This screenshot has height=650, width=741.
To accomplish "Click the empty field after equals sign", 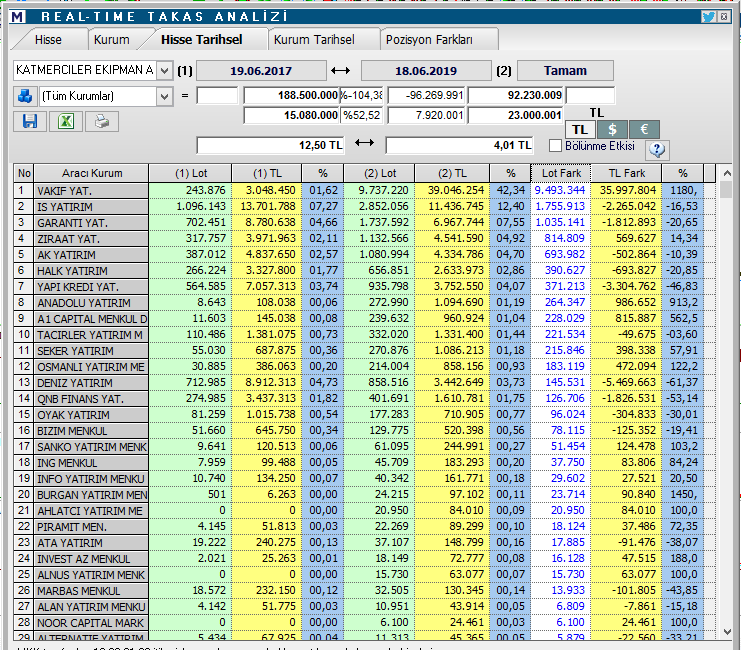I will pos(217,95).
